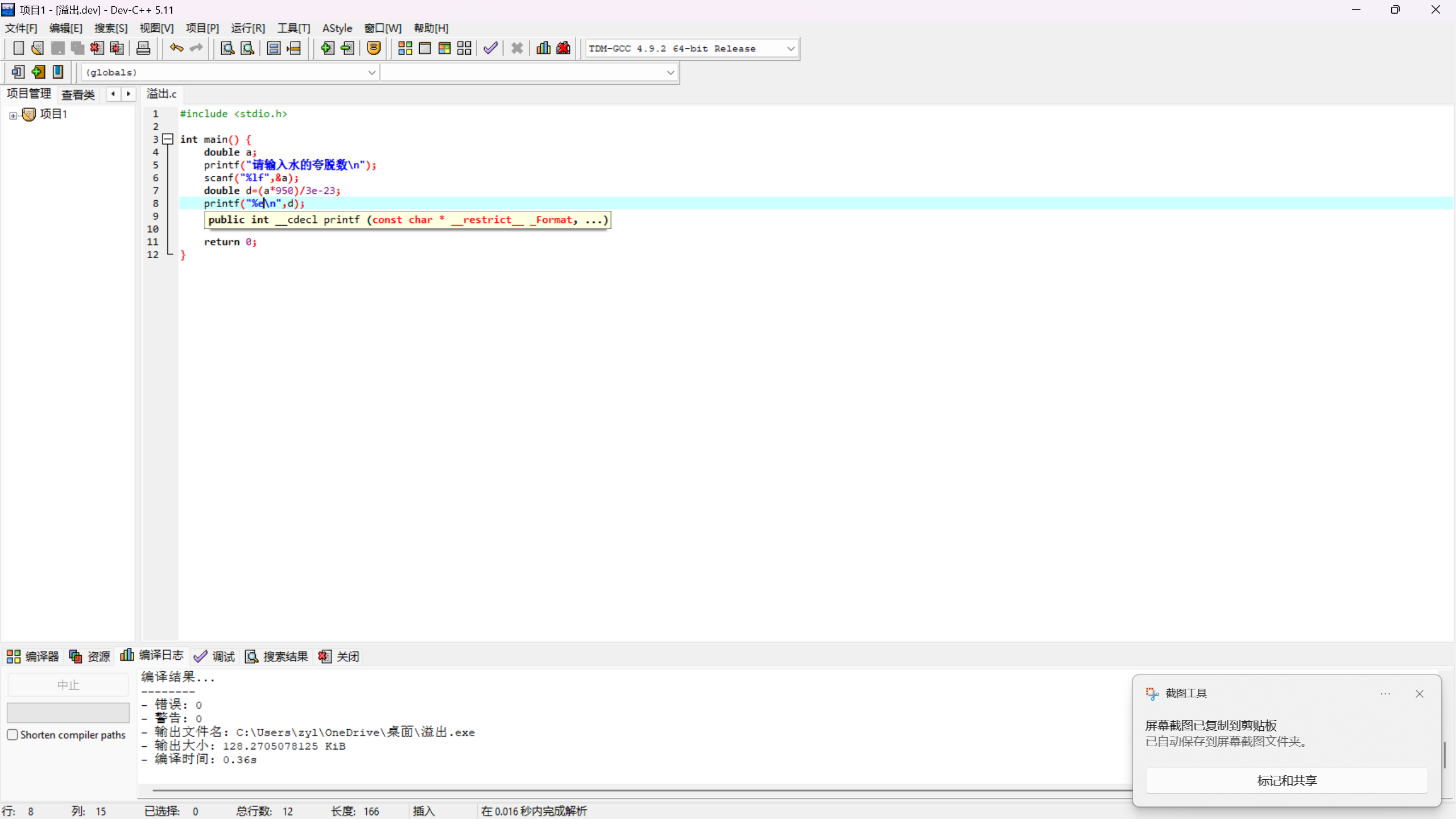Click the Find magnifier toolbar icon

pyautogui.click(x=227, y=48)
